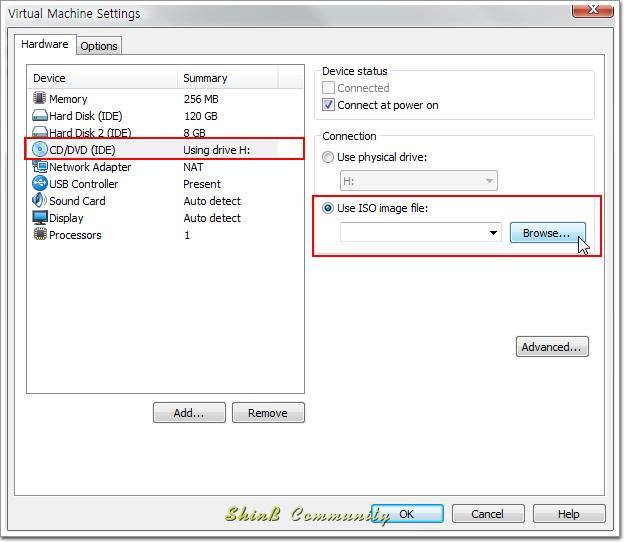Image resolution: width=624 pixels, height=542 pixels.
Task: Click Auto detect beside Display
Action: pos(212,218)
